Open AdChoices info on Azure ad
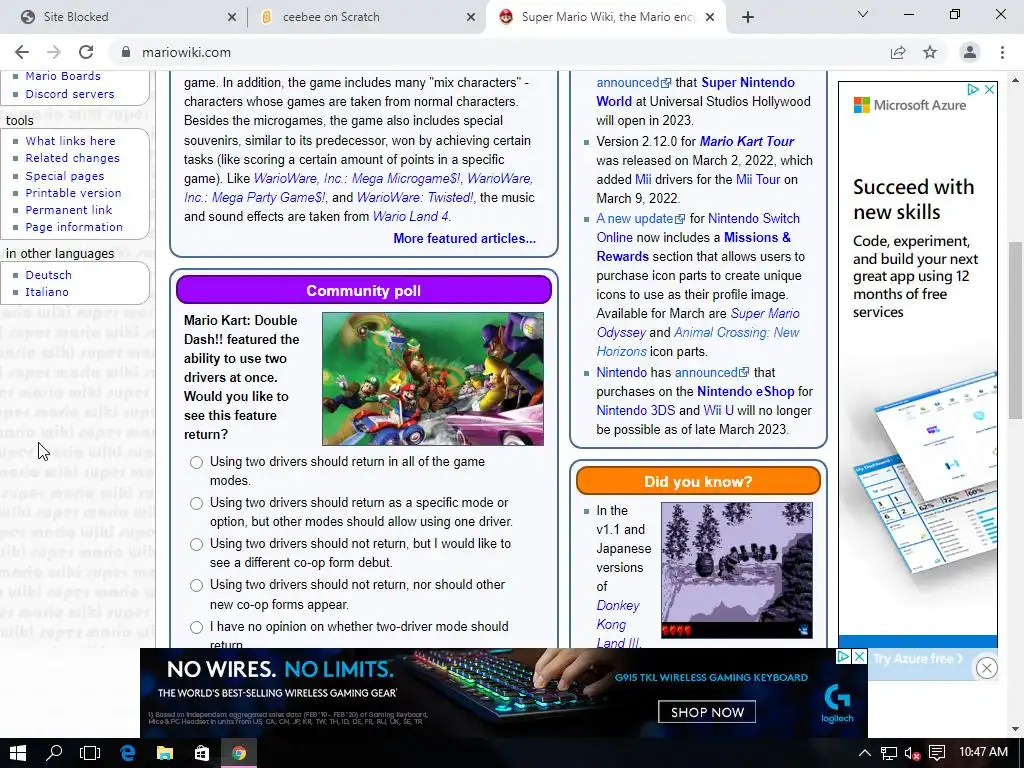The image size is (1024, 768). click(973, 89)
